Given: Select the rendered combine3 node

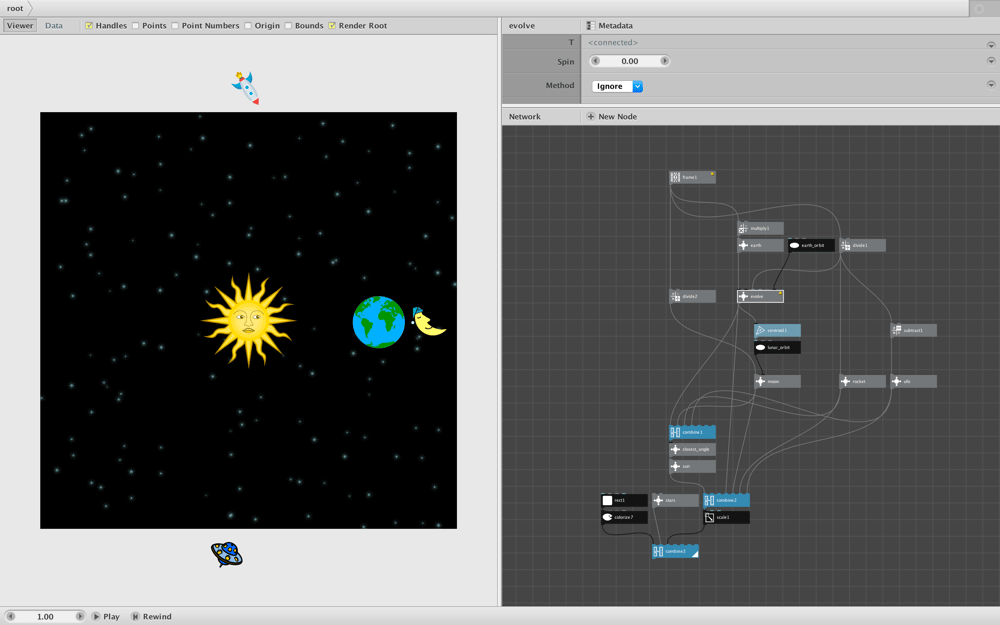Looking at the screenshot, I should (x=675, y=552).
